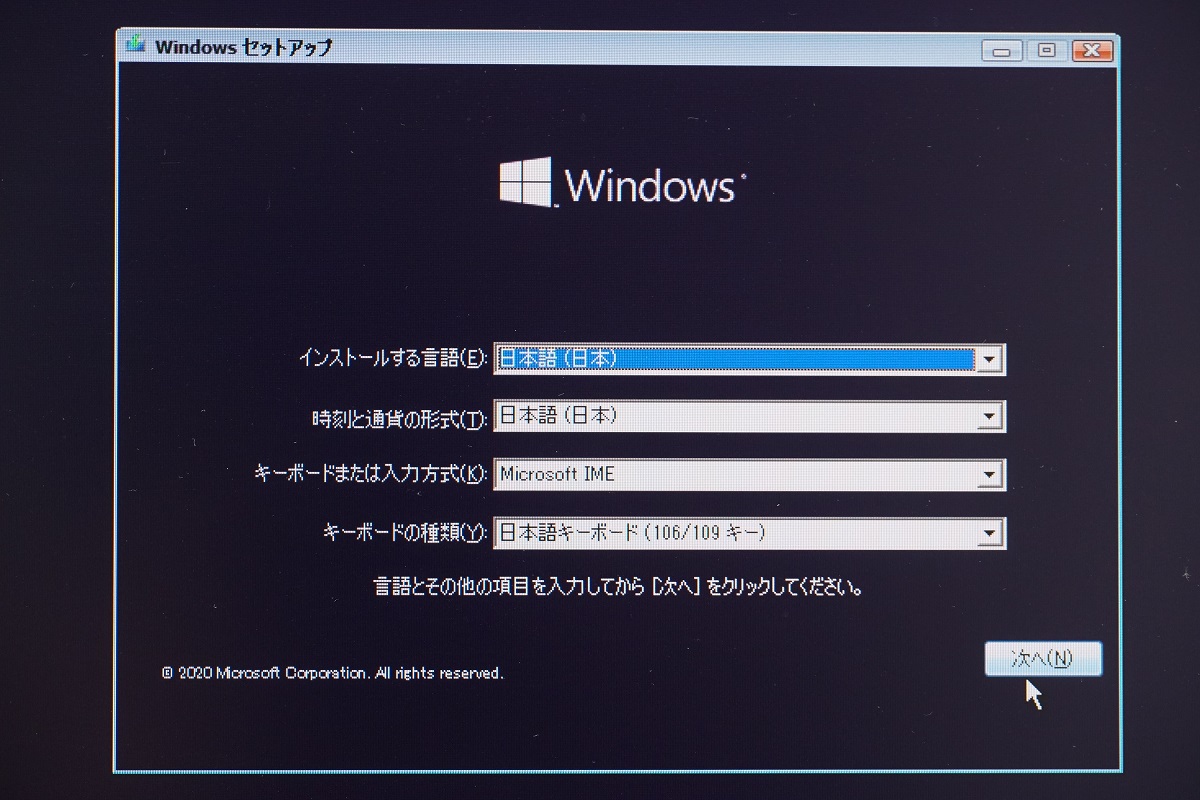Click the Windows logo in the dialog
This screenshot has width=1200, height=800.
526,183
